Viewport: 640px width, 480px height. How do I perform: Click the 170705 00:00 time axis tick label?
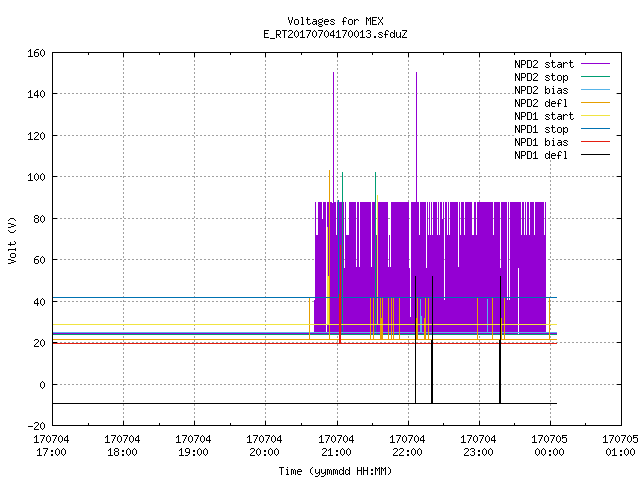(x=549, y=446)
